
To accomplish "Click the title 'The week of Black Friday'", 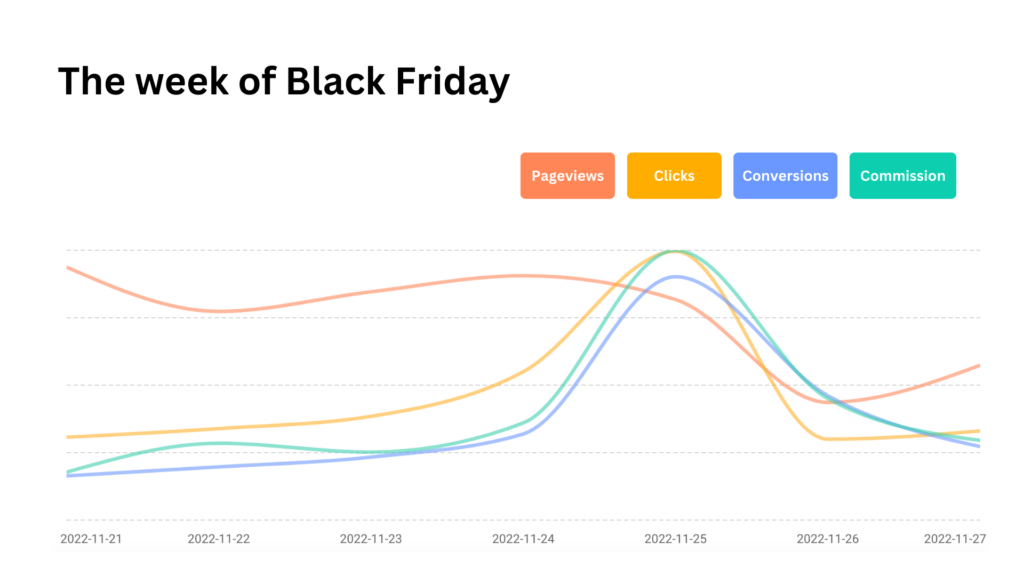I will [x=283, y=82].
